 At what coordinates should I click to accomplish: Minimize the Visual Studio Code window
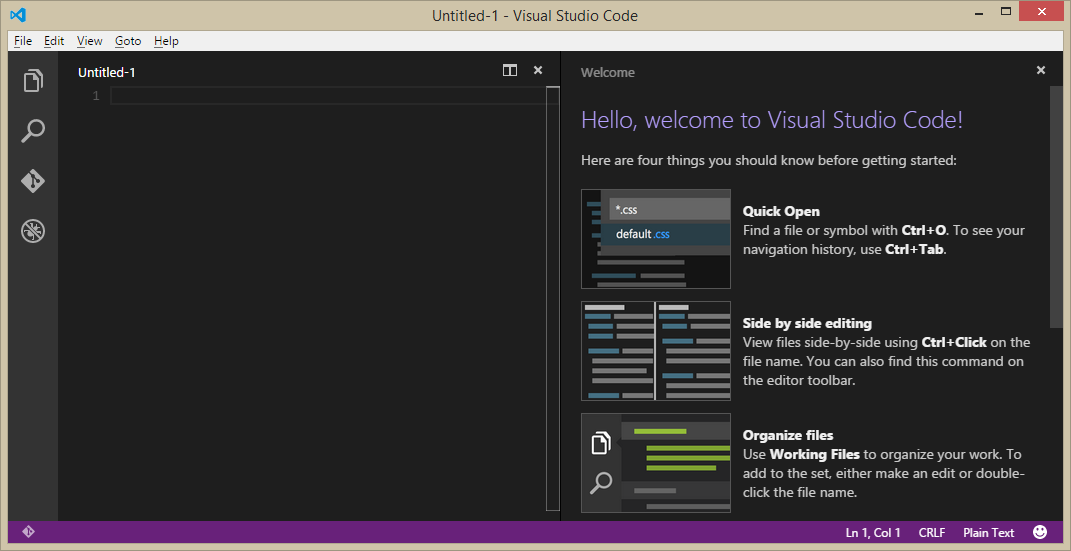pos(979,12)
